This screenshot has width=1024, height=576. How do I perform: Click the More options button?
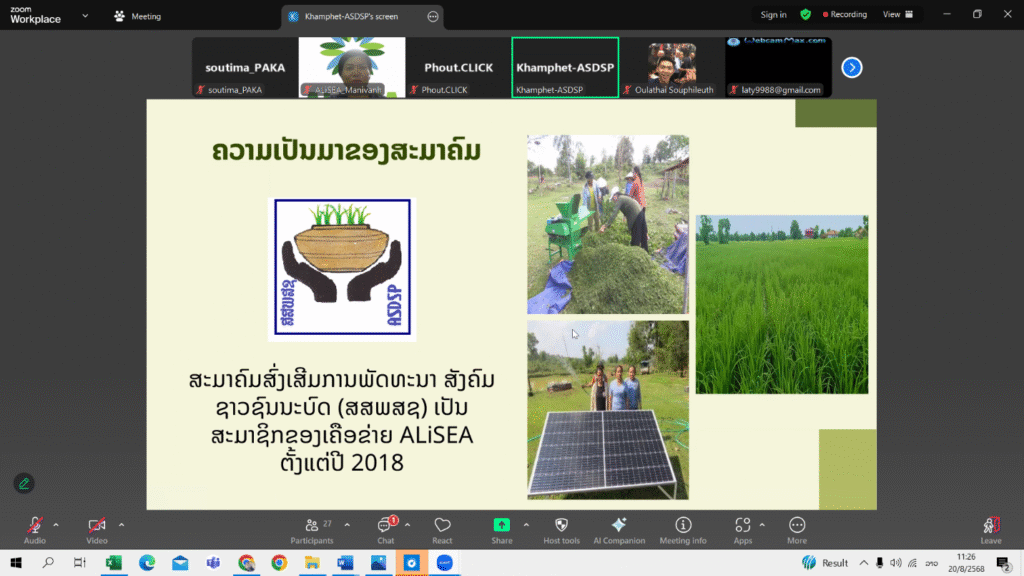(797, 530)
